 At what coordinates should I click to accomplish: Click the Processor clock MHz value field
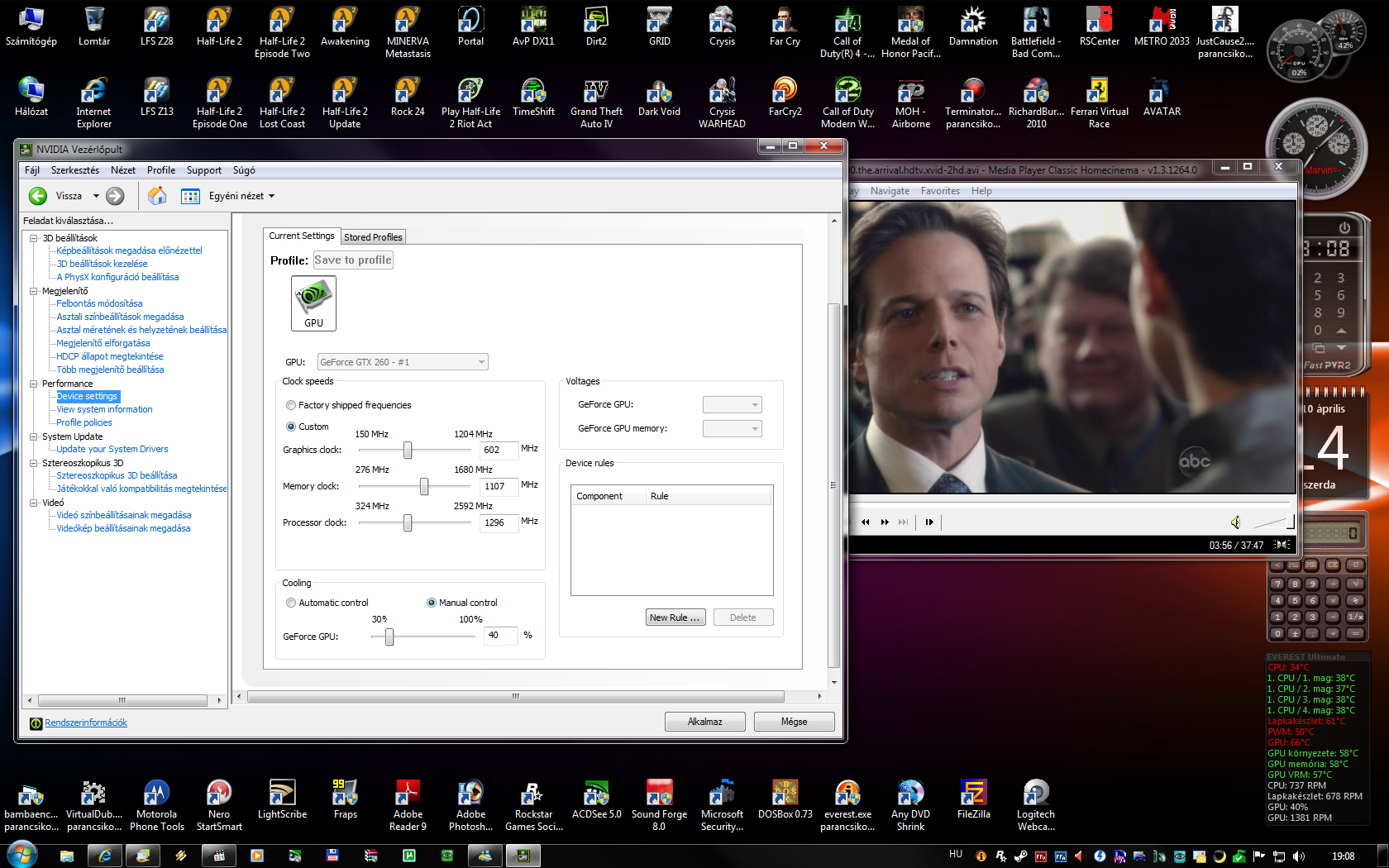tap(499, 522)
